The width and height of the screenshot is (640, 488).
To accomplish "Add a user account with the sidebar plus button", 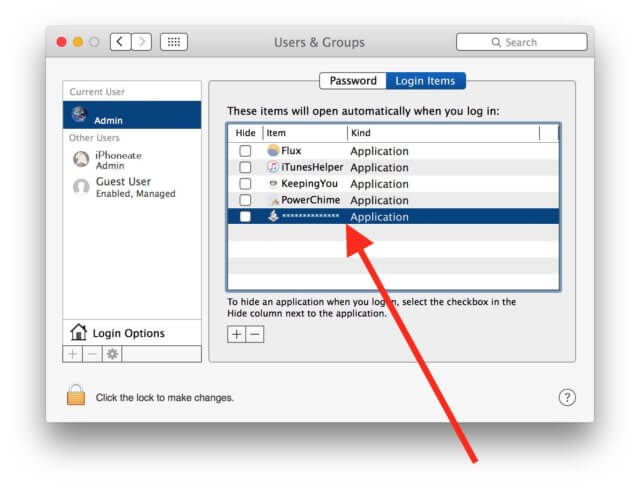I will click(73, 354).
